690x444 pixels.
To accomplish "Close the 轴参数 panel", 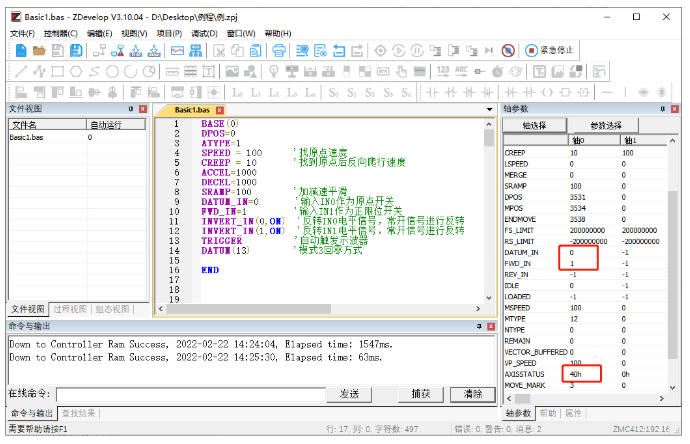I will pos(675,109).
